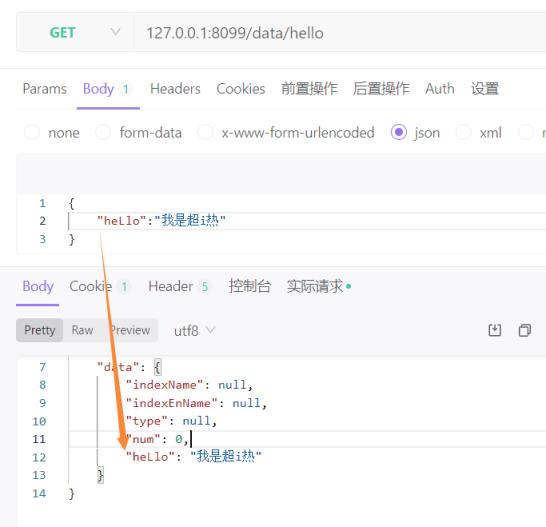
Task: Open the 实际请求 tab
Action: tap(319, 286)
